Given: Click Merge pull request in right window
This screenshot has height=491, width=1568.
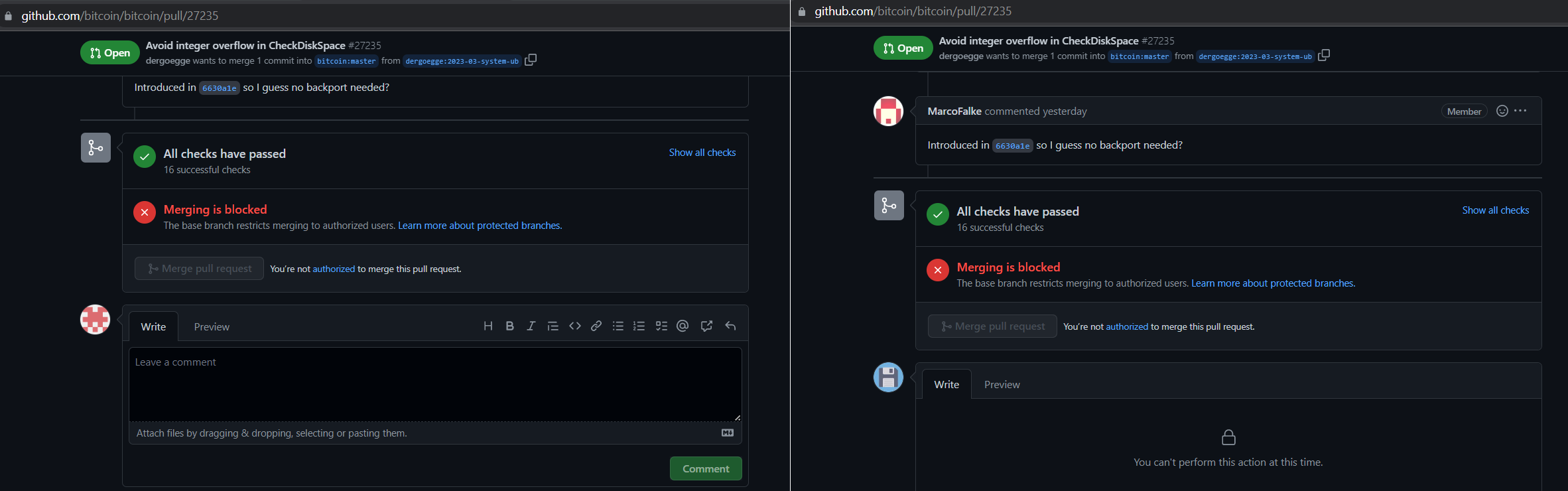Looking at the screenshot, I should coord(992,326).
